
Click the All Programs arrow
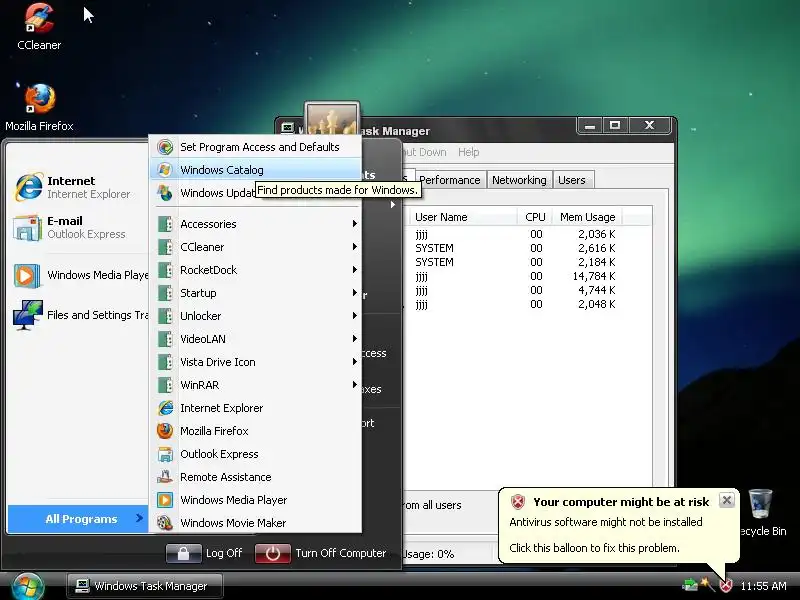point(139,518)
